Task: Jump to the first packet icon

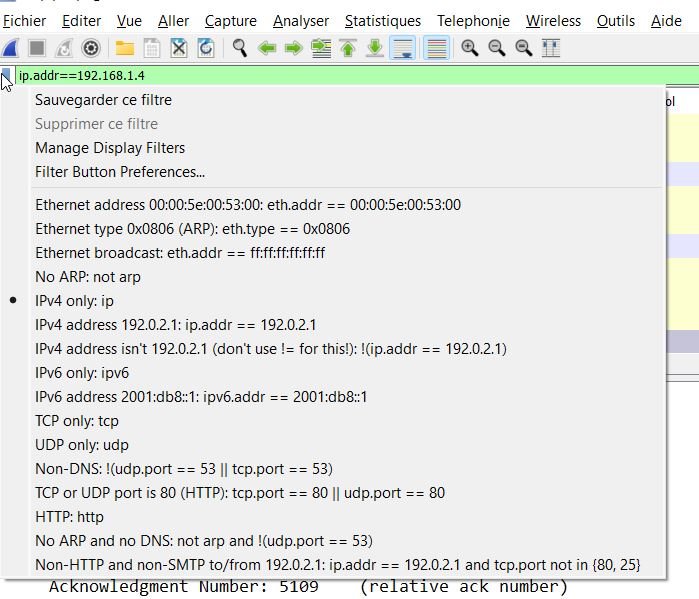Action: pos(348,48)
